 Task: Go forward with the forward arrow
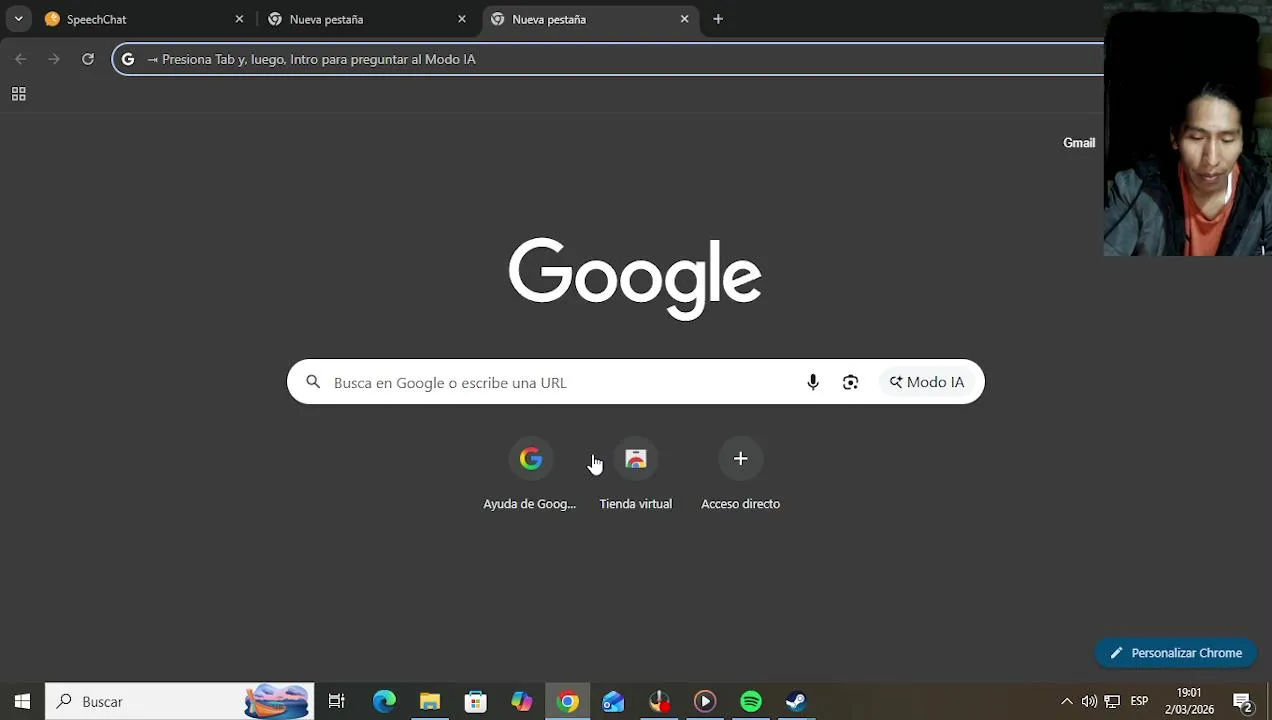[x=54, y=59]
